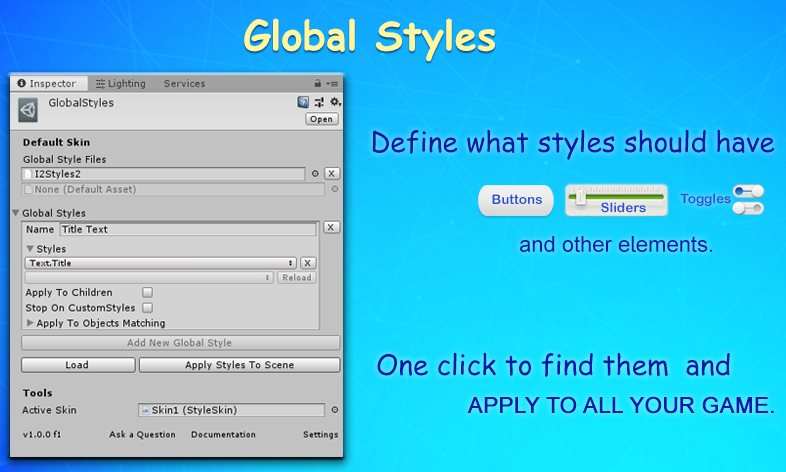
Task: Click the Unity asset icon beside GlobalStyles
Action: 28,110
